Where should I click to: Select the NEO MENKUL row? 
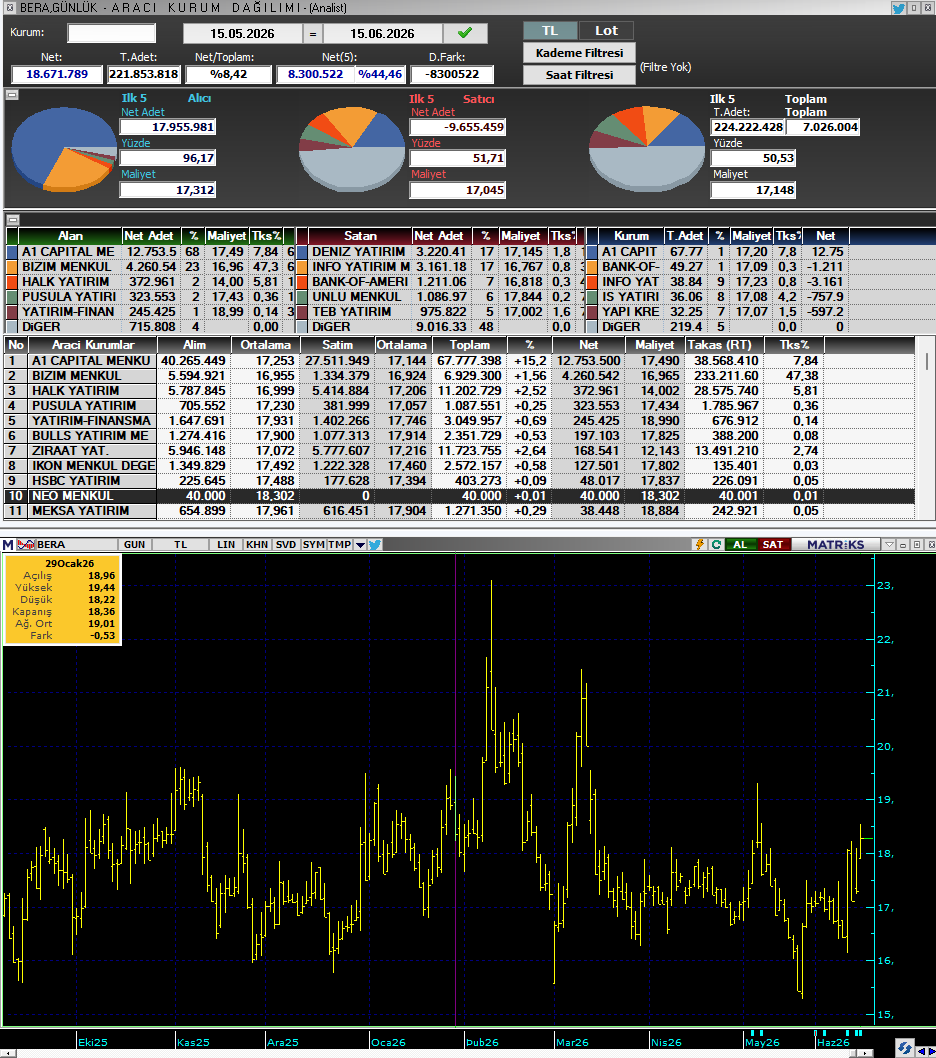[459, 496]
